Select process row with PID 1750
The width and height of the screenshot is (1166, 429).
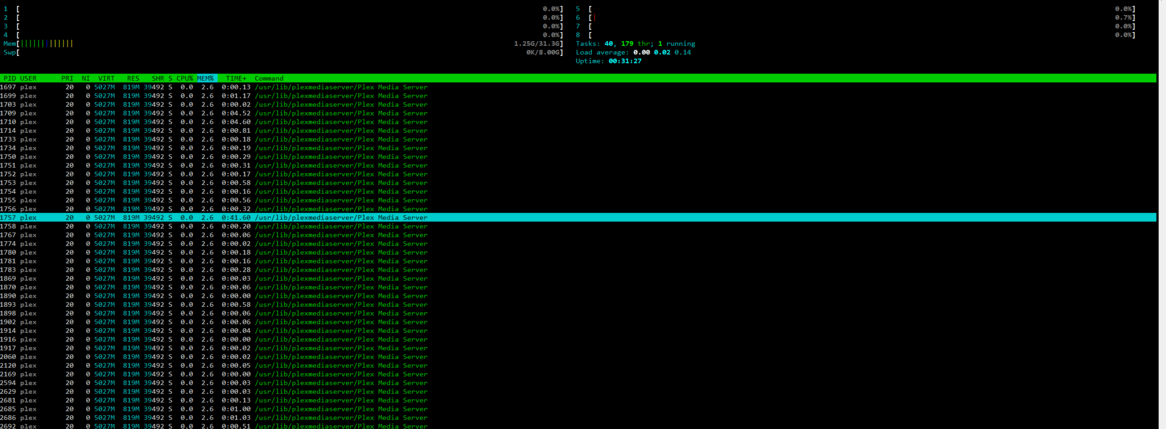pyautogui.click(x=579, y=157)
